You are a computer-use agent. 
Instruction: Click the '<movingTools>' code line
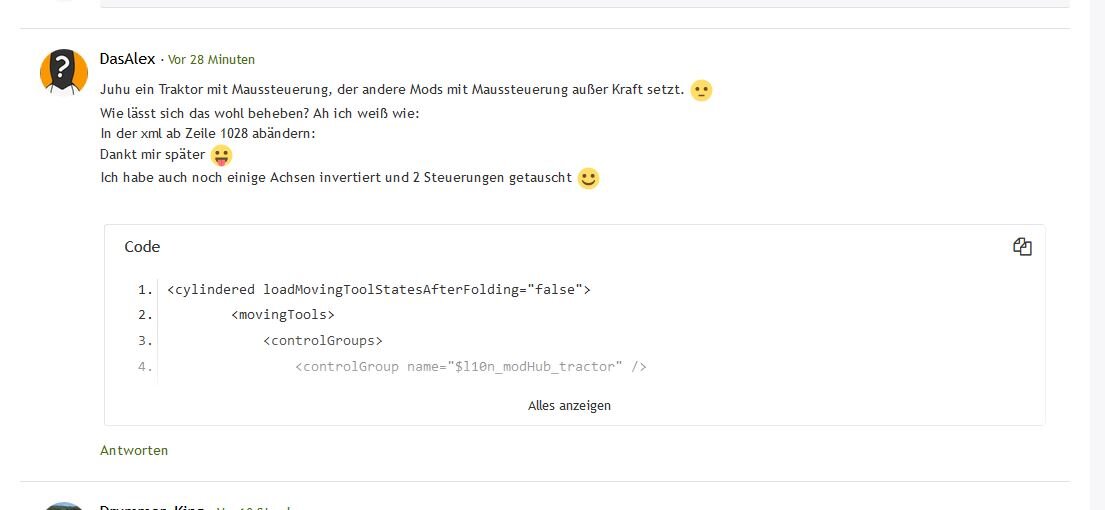(x=282, y=315)
